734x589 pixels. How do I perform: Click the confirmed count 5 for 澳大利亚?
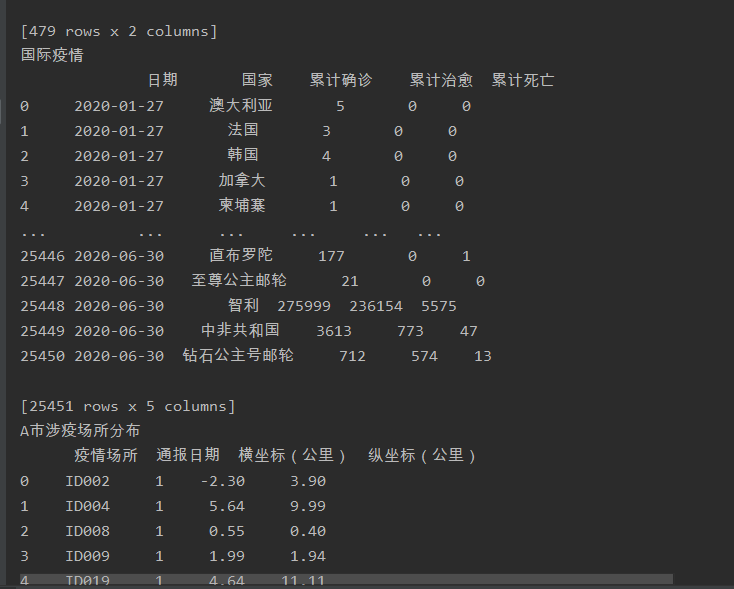pyautogui.click(x=340, y=106)
